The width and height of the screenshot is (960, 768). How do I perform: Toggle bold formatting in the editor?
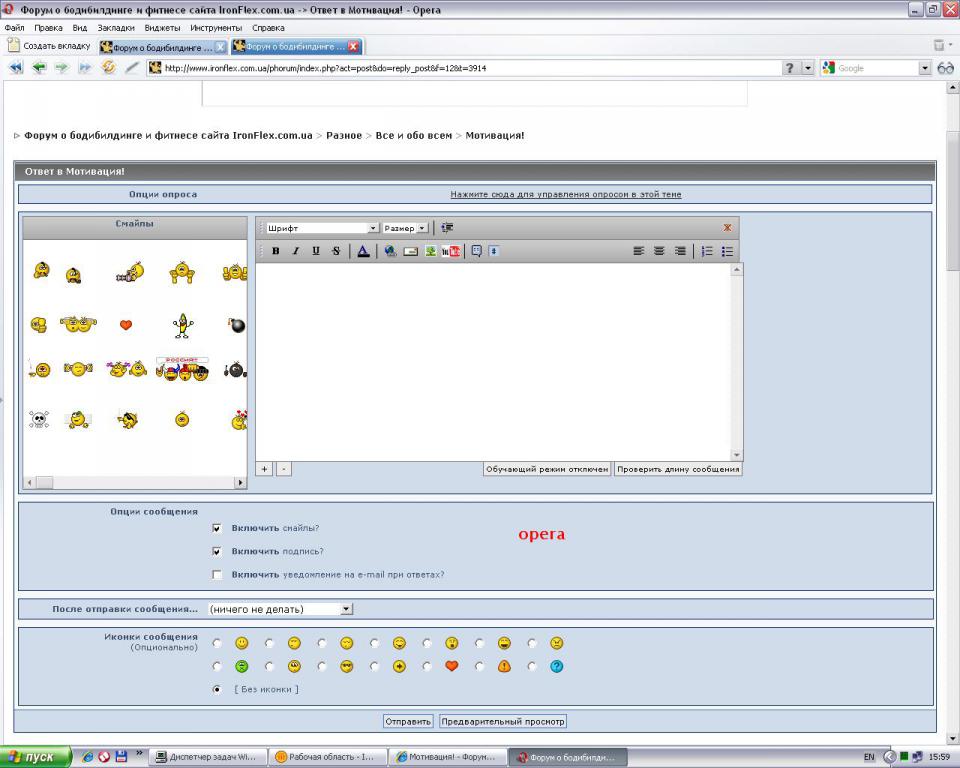(x=276, y=251)
